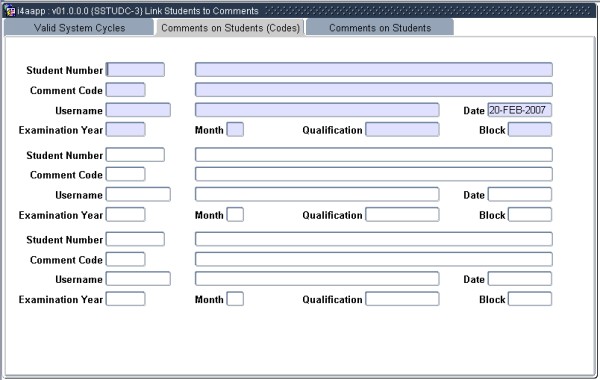Click the second record's Comment Code field
The height and width of the screenshot is (380, 600).
[x=126, y=175]
